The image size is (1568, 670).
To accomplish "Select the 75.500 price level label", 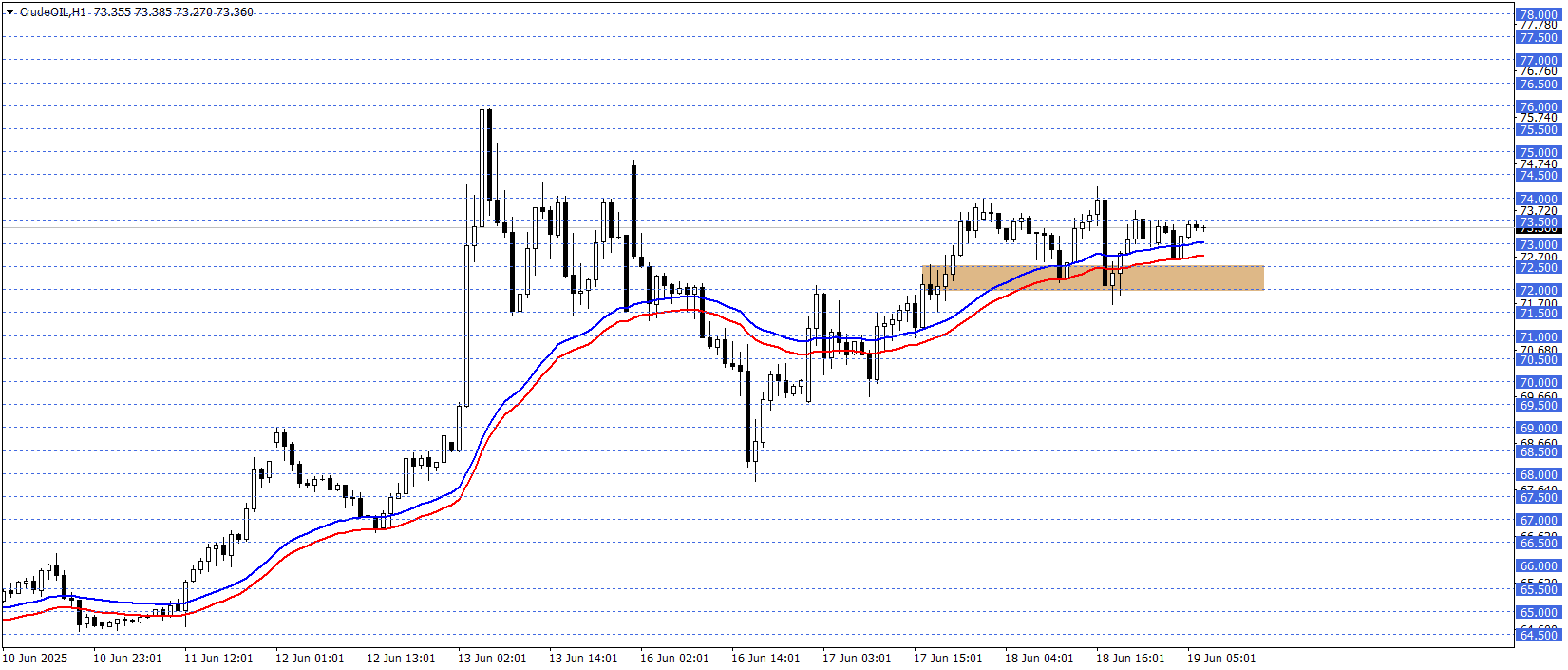I will click(1539, 130).
